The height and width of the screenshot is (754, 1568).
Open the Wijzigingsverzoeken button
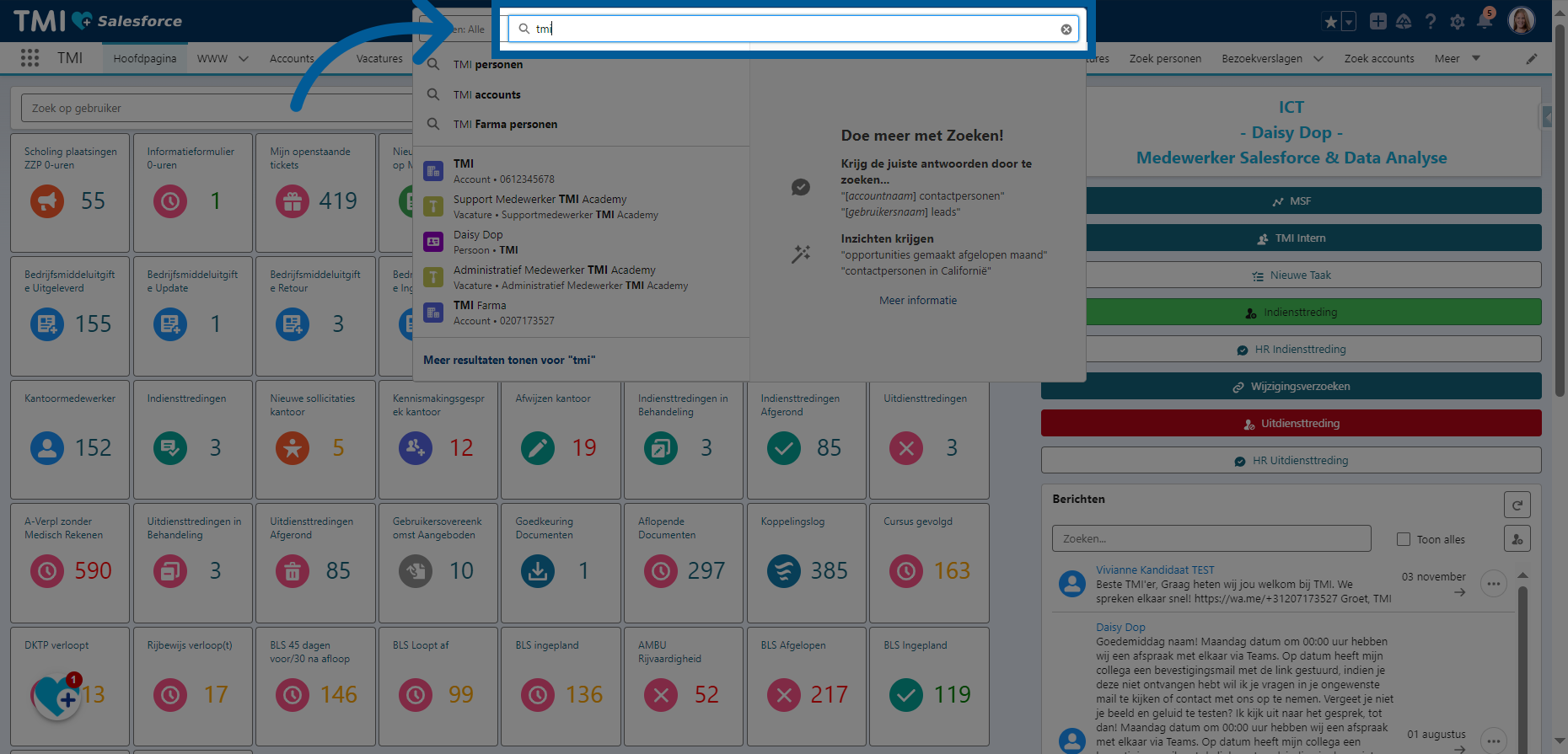[1291, 386]
